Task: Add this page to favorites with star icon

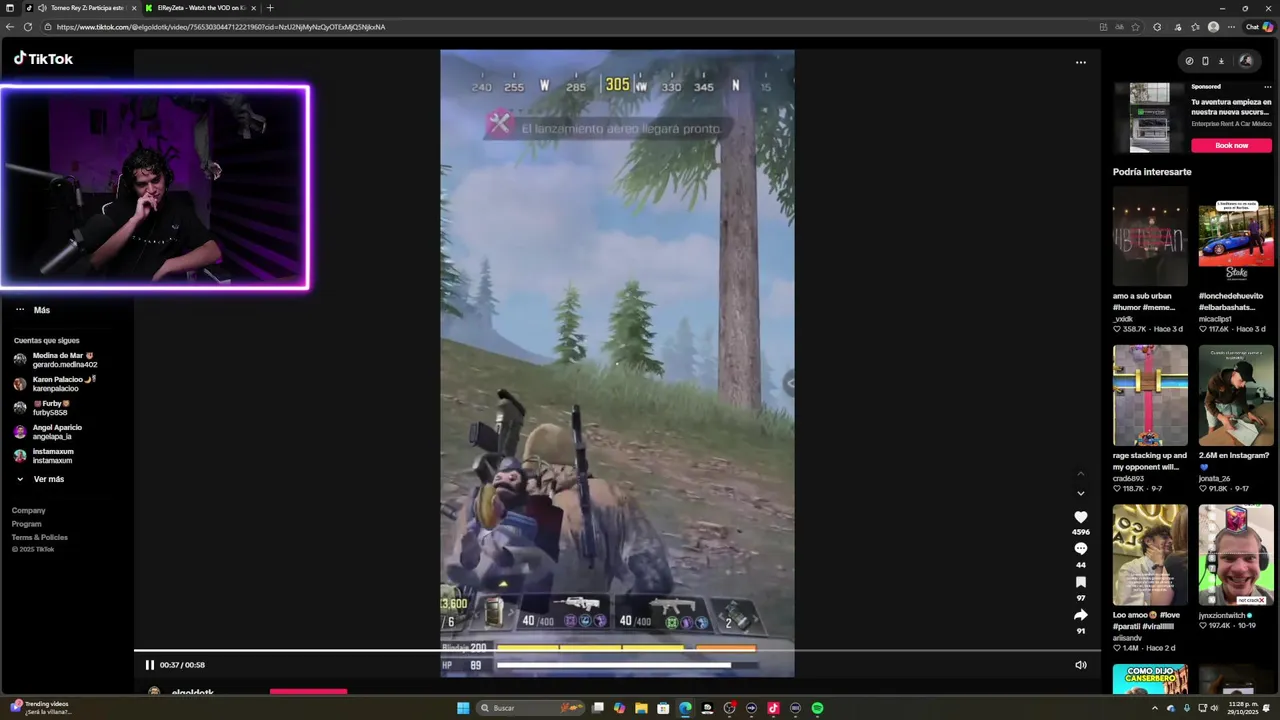Action: point(1135,27)
